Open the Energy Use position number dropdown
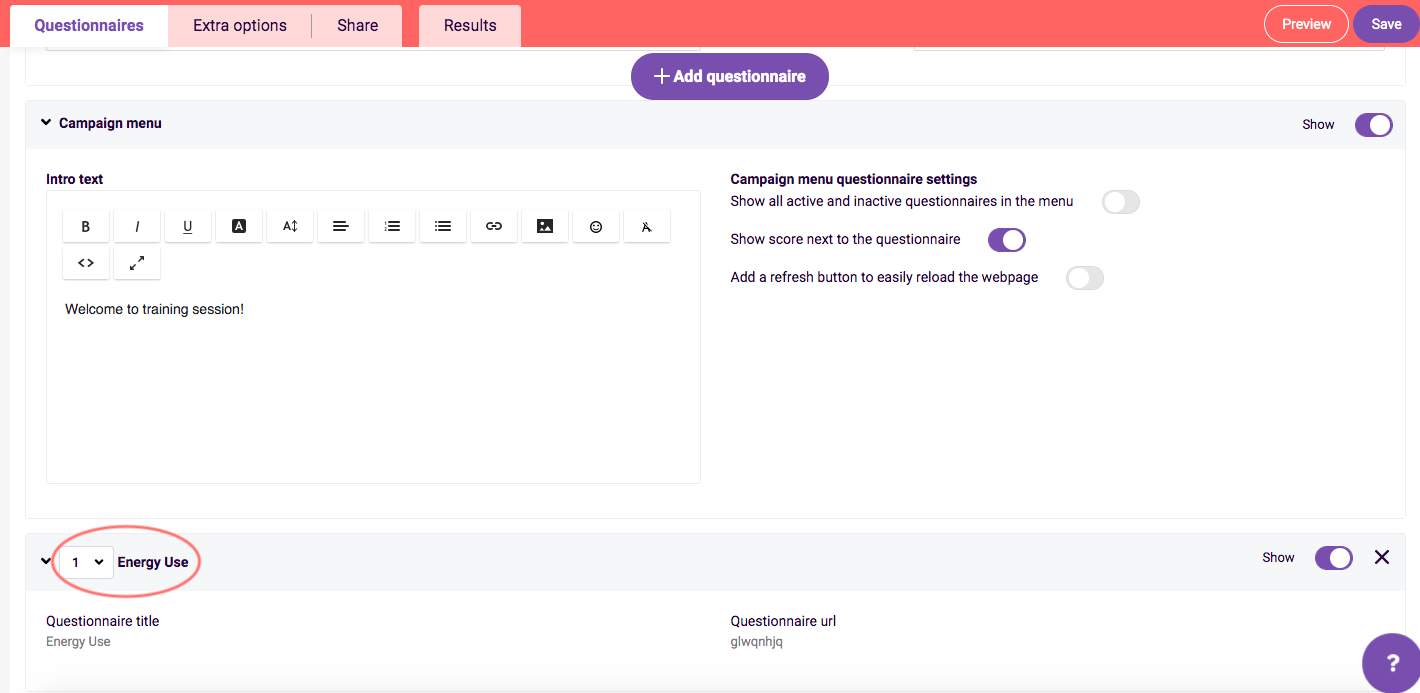 pyautogui.click(x=86, y=562)
